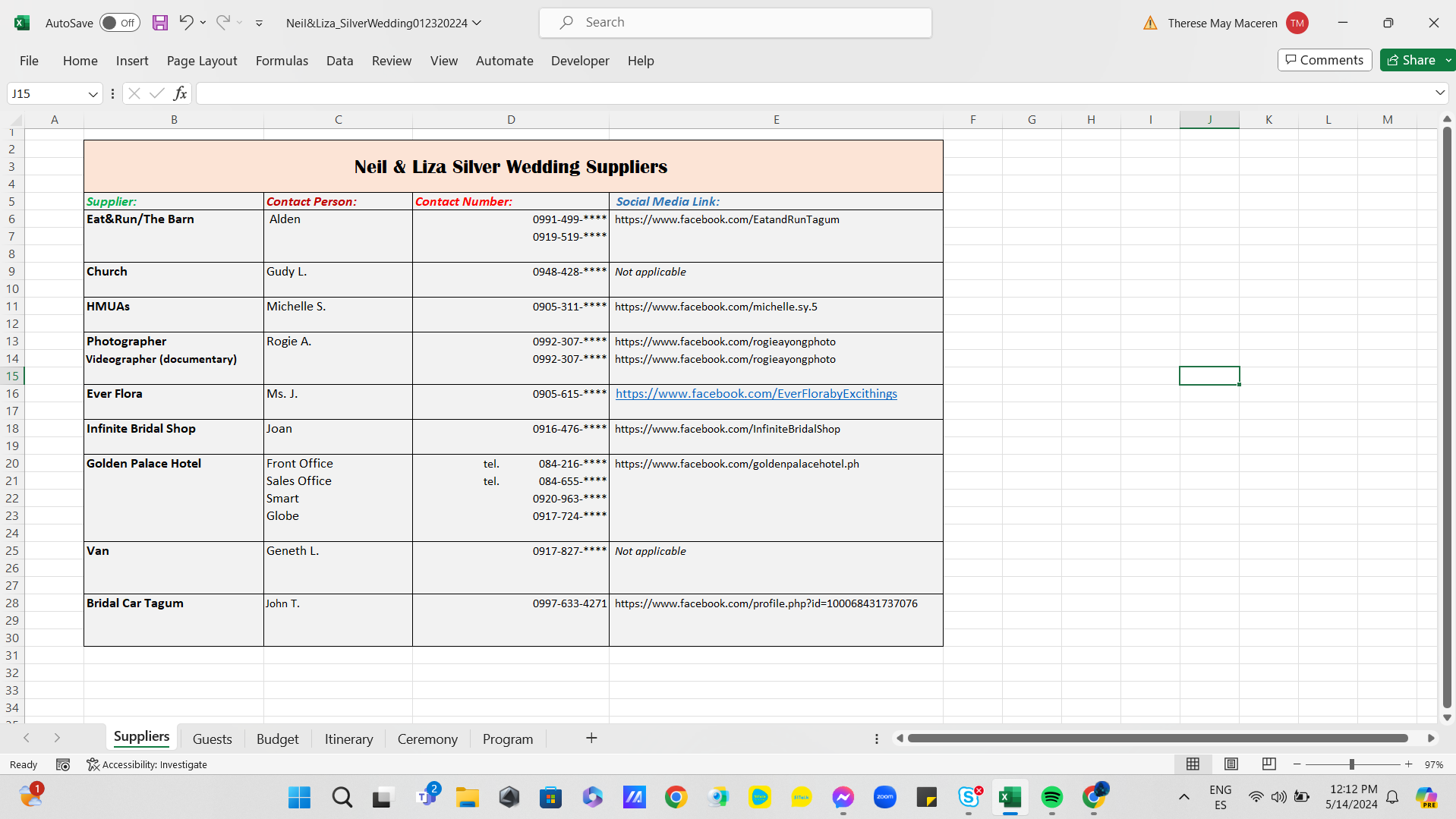Select row 20 header
This screenshot has height=819, width=1456.
pos(12,463)
